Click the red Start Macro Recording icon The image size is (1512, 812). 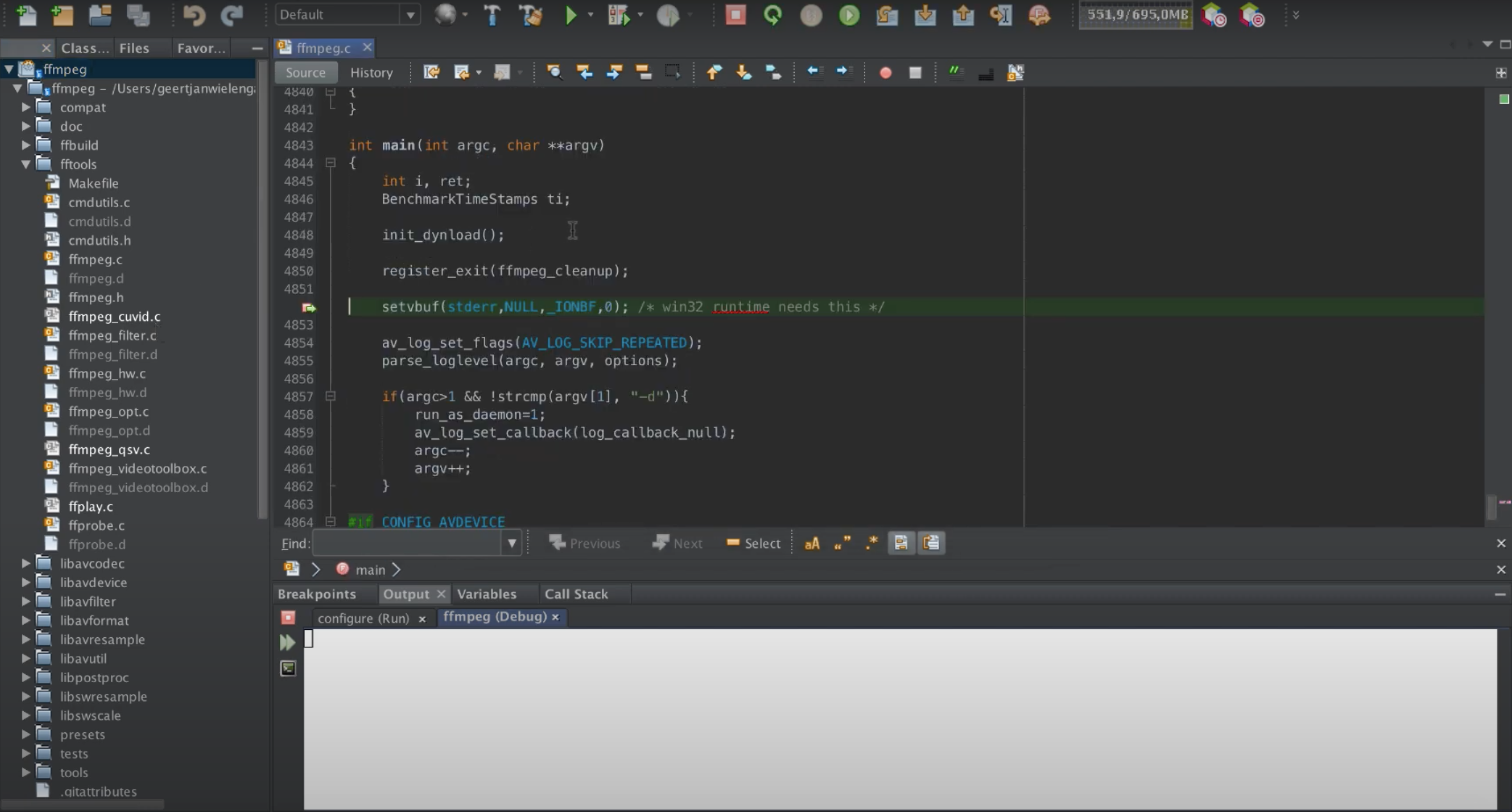pos(885,72)
